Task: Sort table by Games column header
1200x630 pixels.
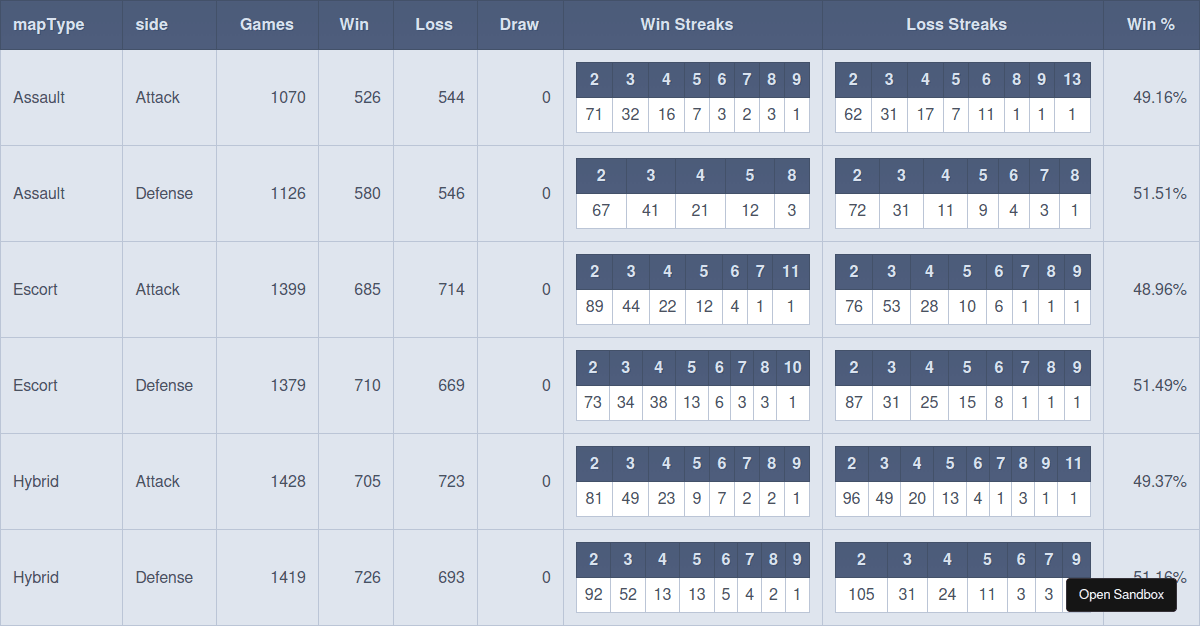Action: tap(267, 24)
